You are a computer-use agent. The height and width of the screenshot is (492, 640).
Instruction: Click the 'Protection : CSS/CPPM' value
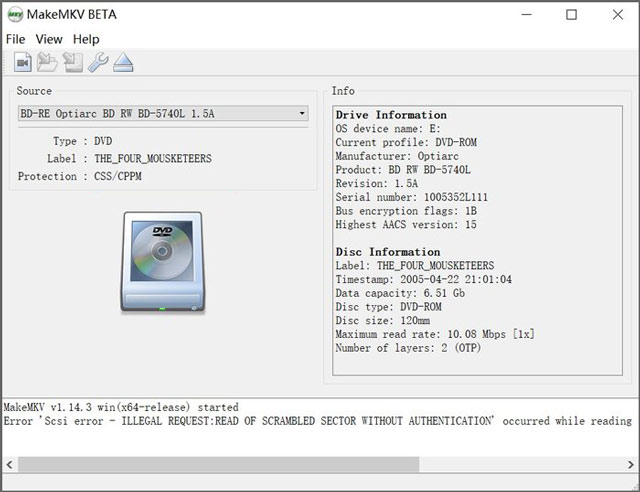pyautogui.click(x=118, y=176)
